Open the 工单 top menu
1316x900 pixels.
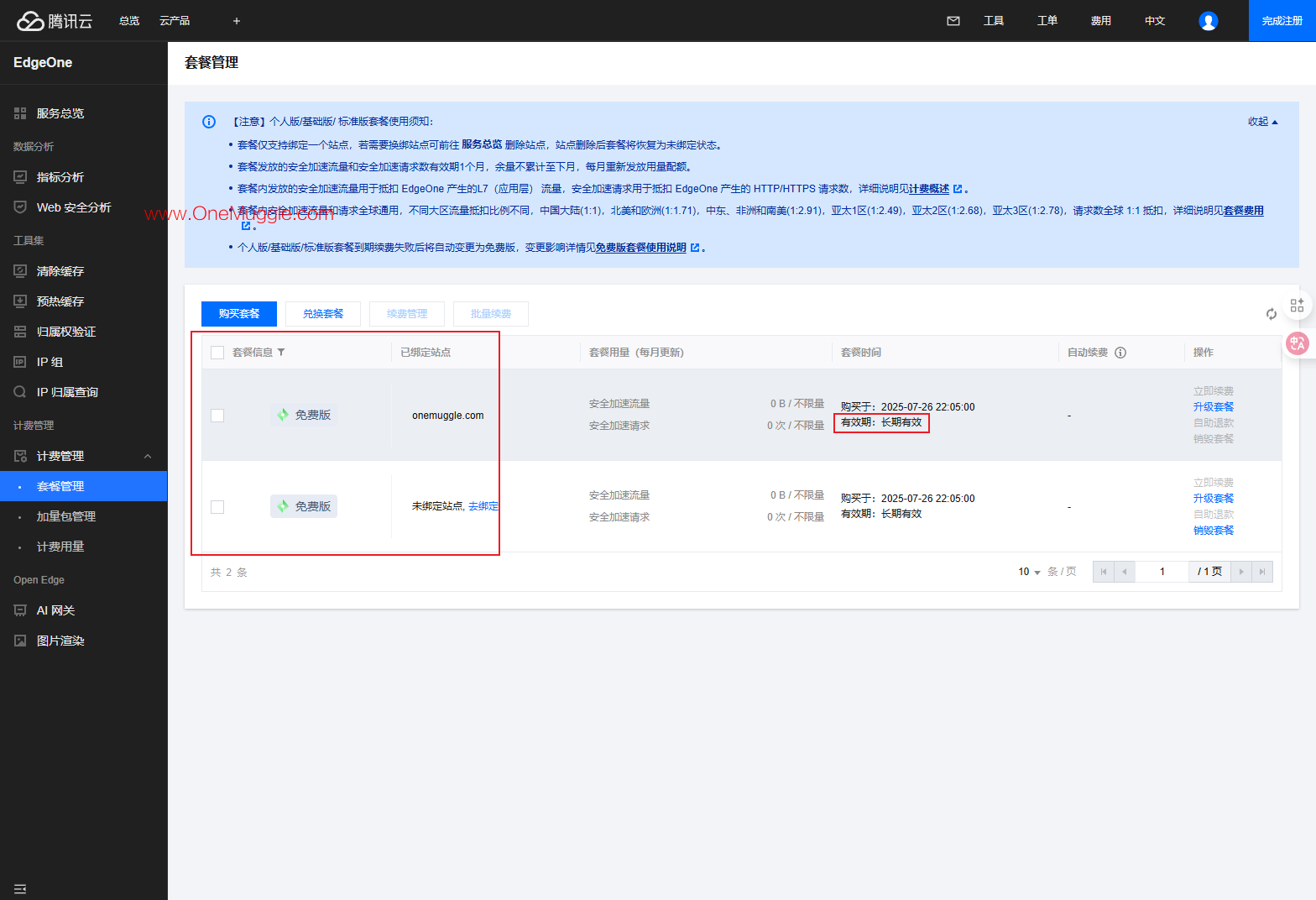[1047, 21]
